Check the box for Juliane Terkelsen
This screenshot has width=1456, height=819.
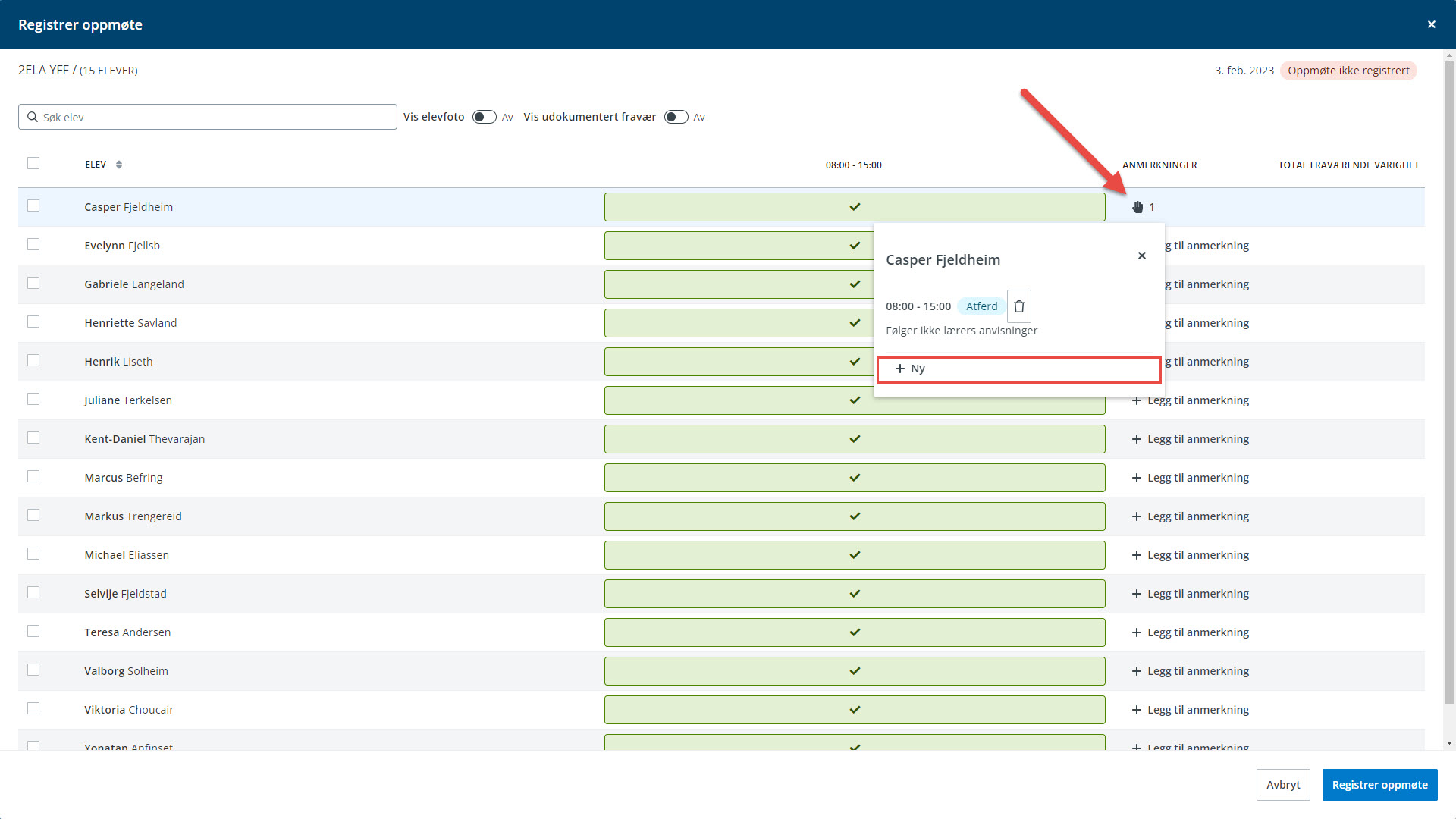coord(33,399)
